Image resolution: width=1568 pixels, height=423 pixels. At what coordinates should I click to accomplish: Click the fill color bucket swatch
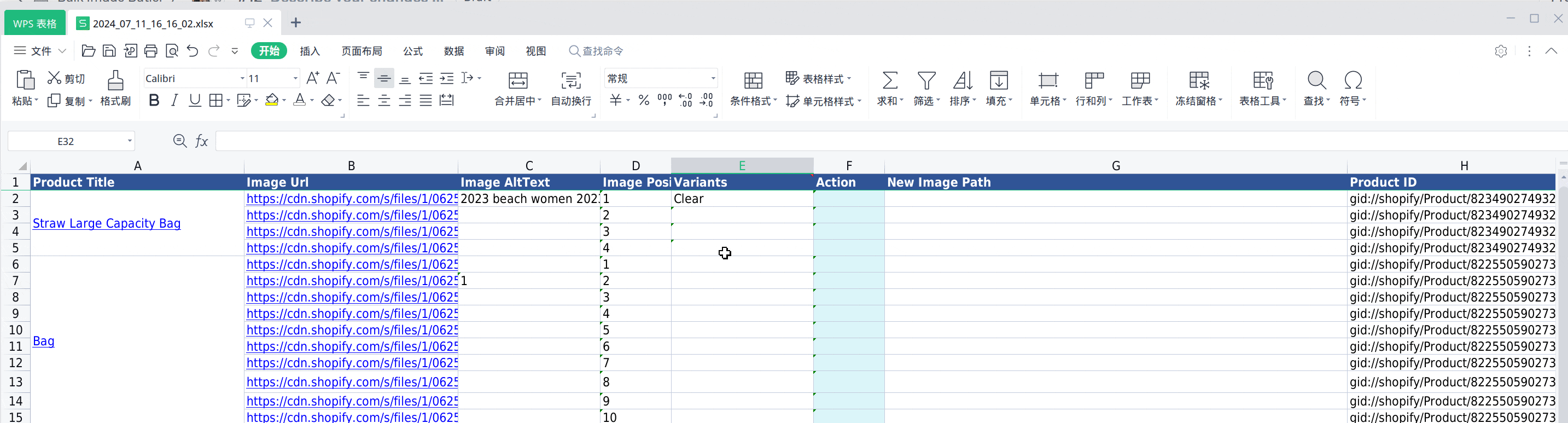[x=271, y=101]
